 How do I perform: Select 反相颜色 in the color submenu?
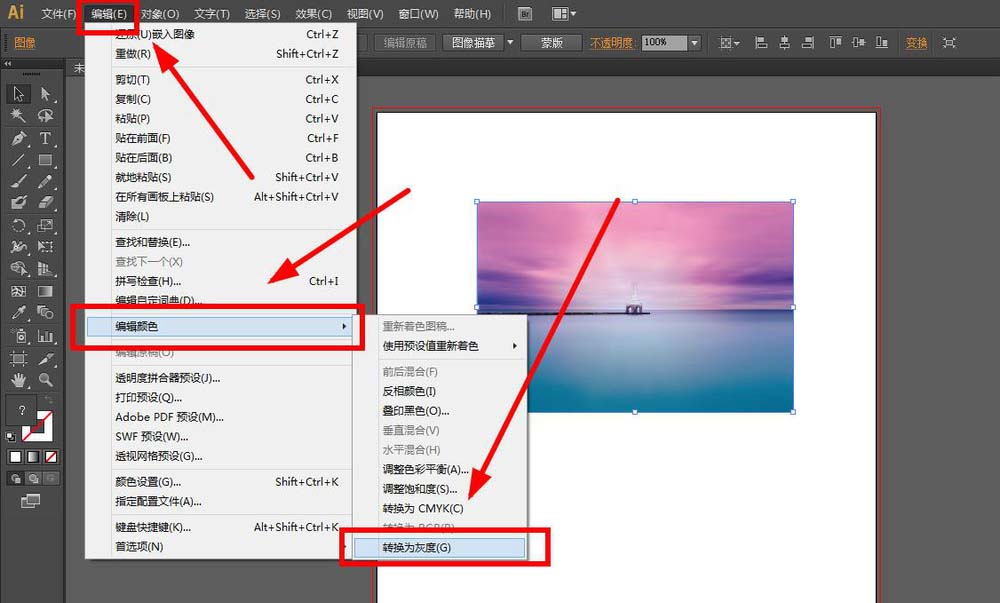click(407, 390)
